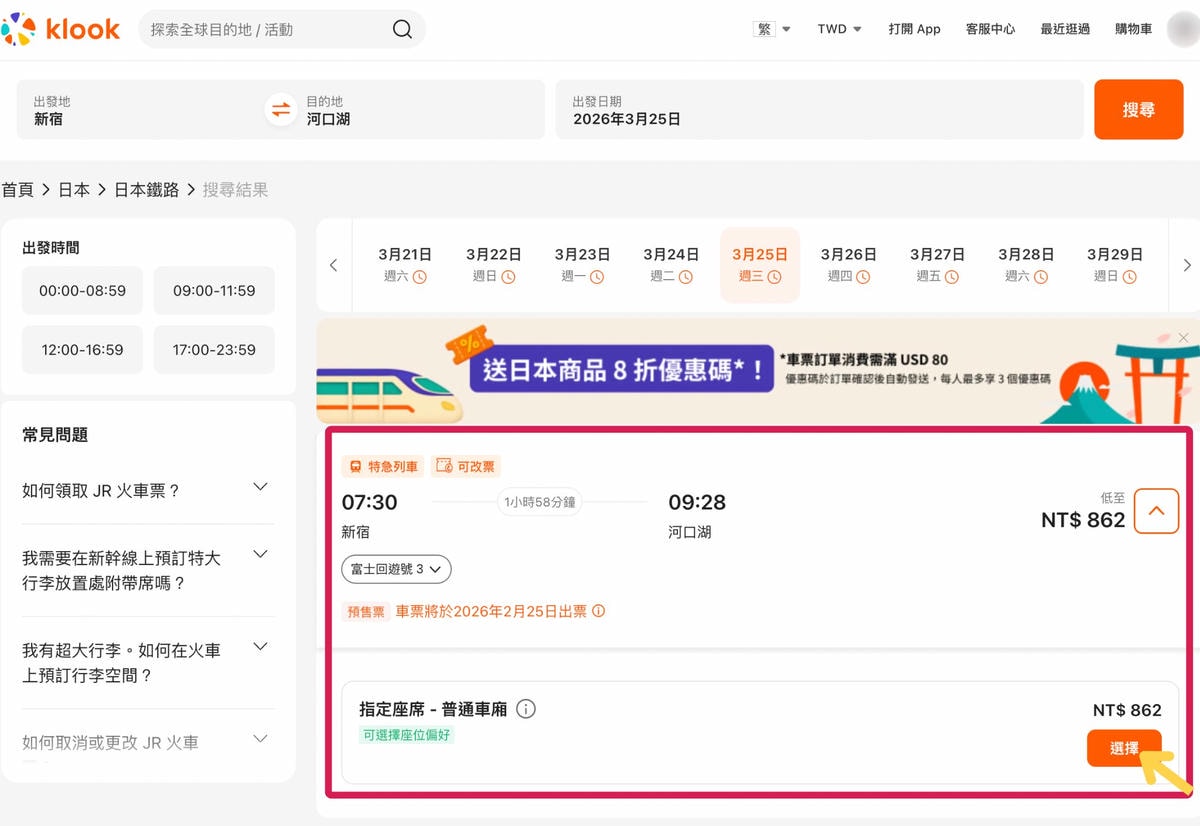Collapse the 07:30 train fare details
1200x826 pixels.
(x=1156, y=511)
